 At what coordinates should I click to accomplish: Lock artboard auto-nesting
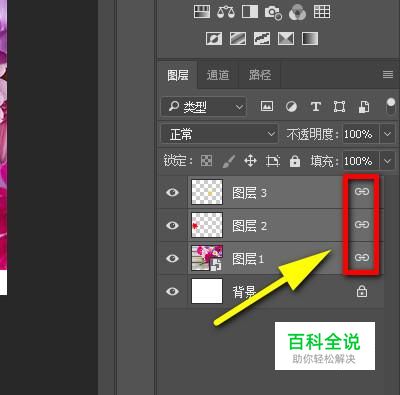coord(273,161)
